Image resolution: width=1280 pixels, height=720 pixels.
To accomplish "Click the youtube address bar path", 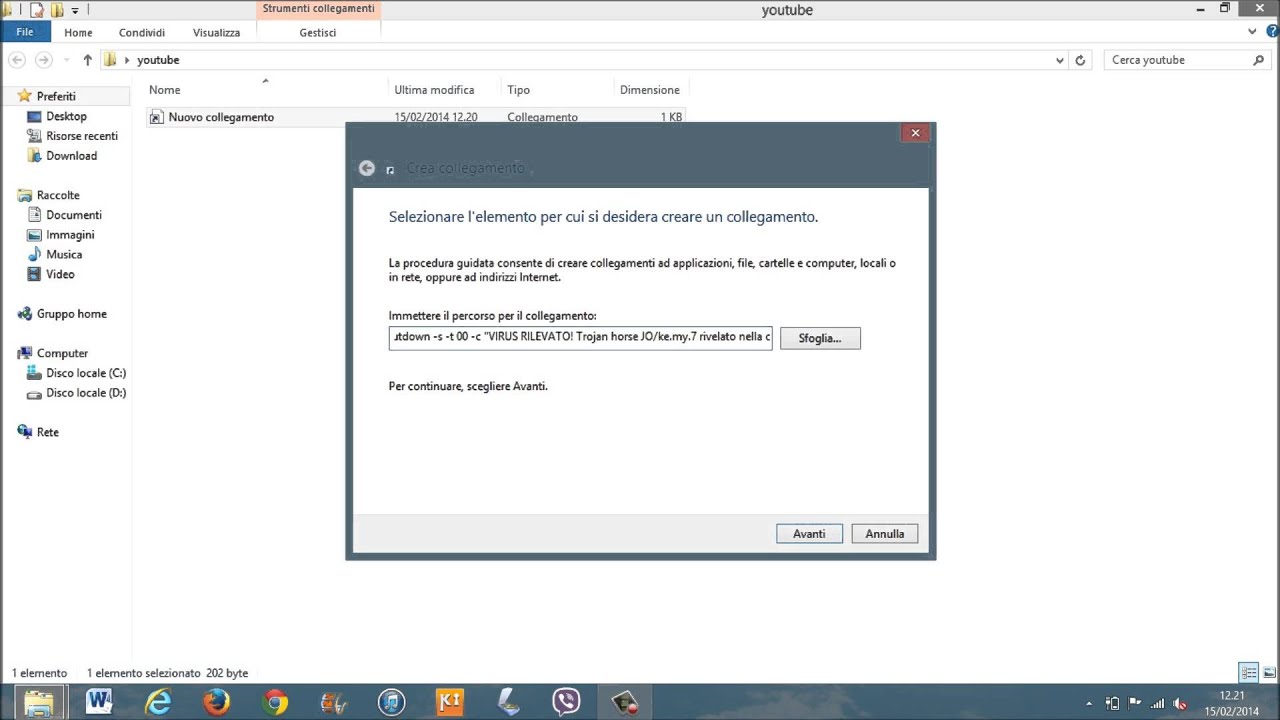I will pyautogui.click(x=158, y=60).
